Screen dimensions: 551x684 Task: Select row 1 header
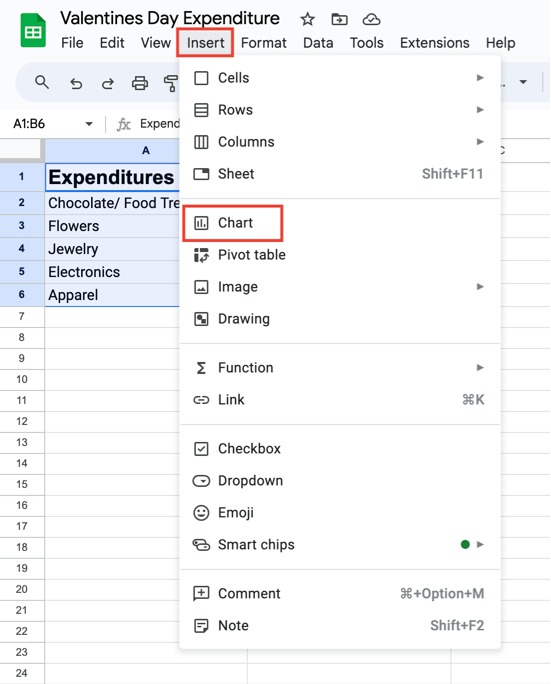tap(22, 177)
